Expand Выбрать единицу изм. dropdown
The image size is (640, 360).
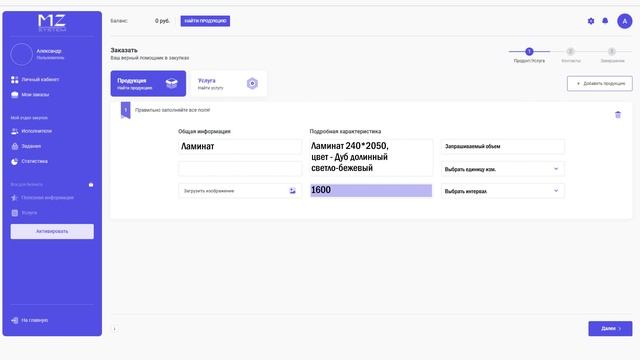tap(502, 169)
